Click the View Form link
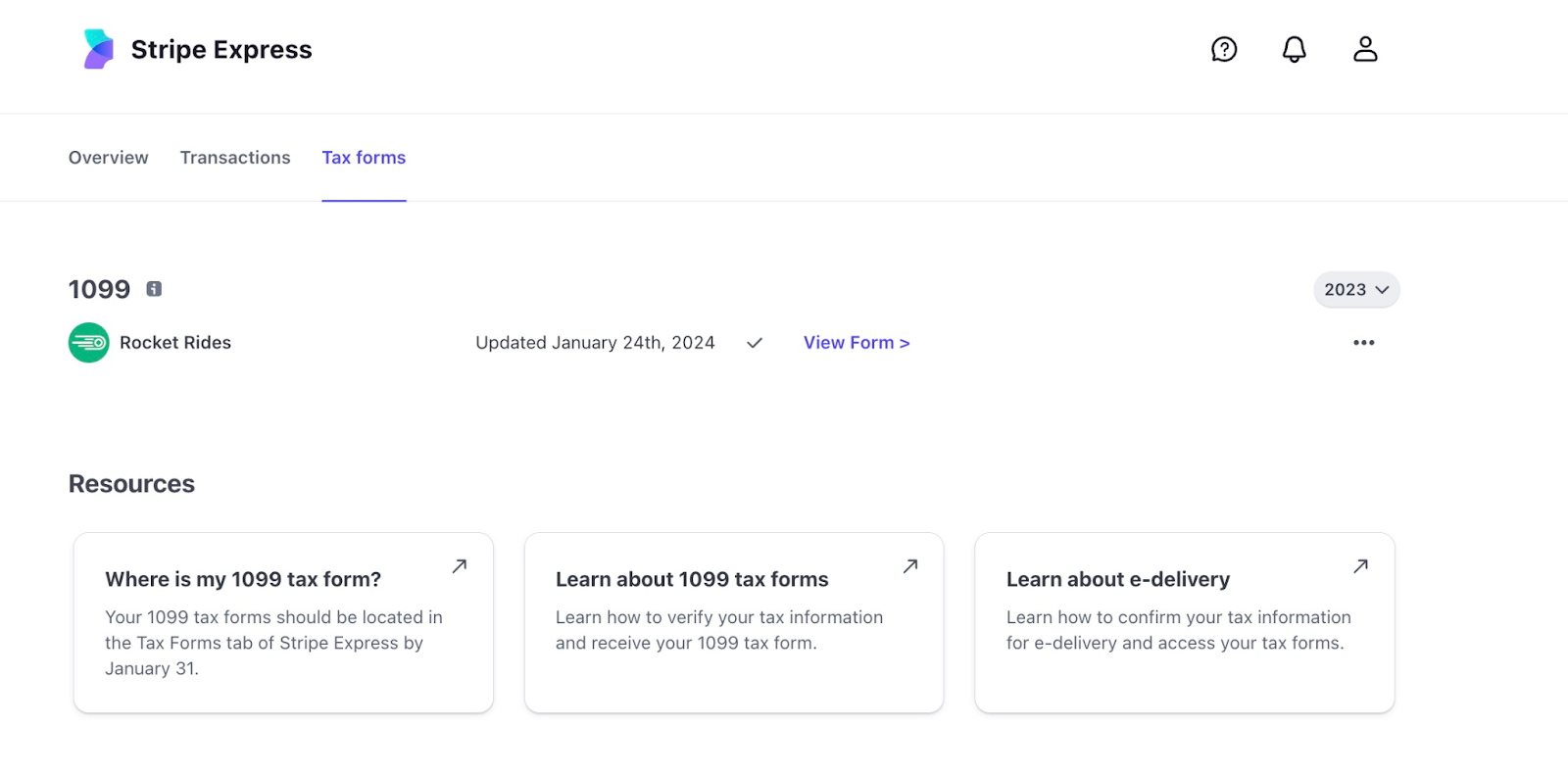Screen dimensions: 1568x775 click(x=857, y=343)
